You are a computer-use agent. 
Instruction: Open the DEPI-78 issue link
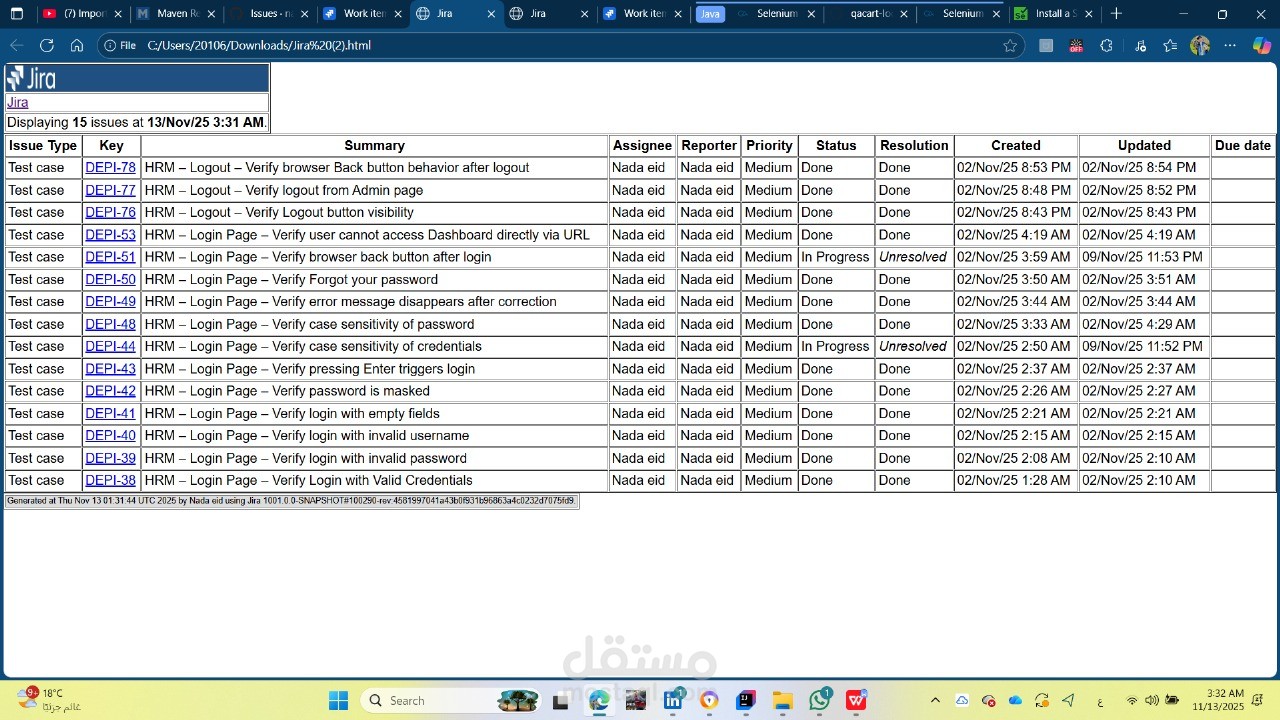(x=110, y=167)
